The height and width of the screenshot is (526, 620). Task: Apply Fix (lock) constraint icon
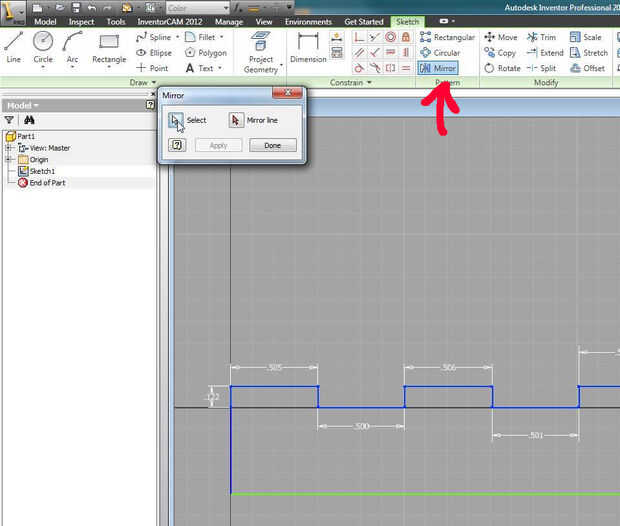(406, 37)
